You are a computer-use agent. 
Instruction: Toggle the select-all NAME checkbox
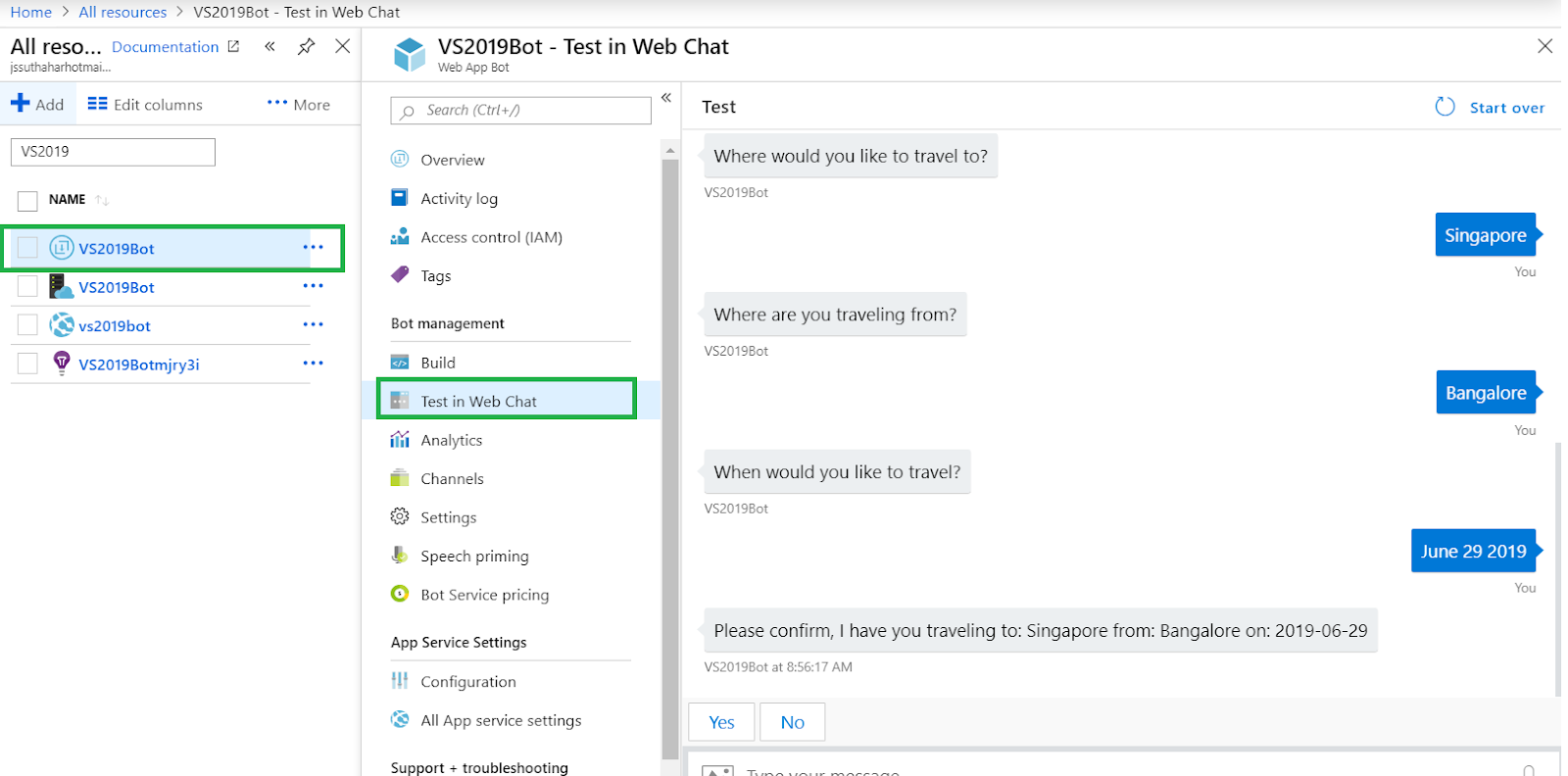coord(27,201)
